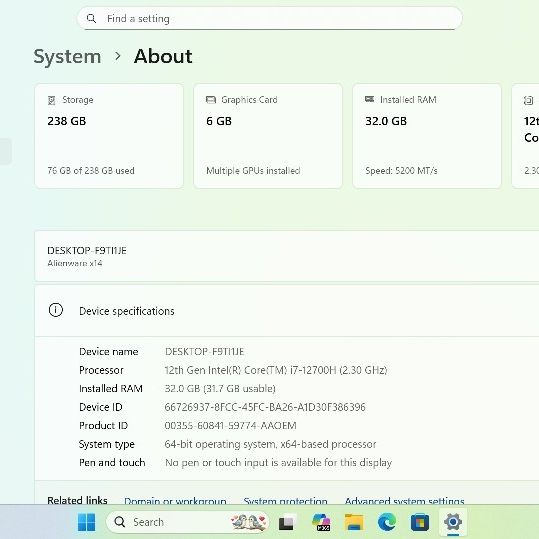Click the processor card icon
The width and height of the screenshot is (539, 539).
pyautogui.click(x=528, y=100)
